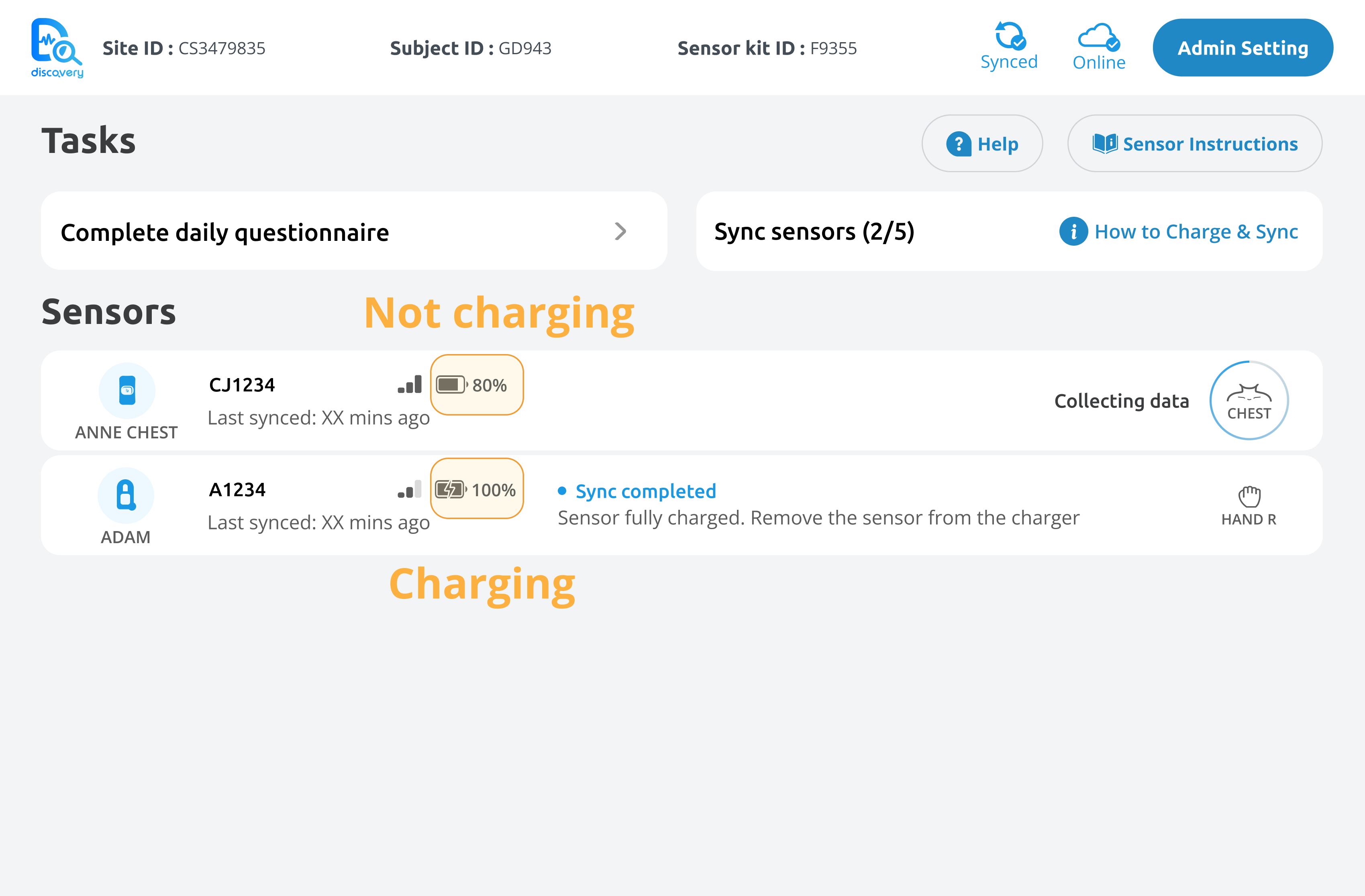Click the Synced status icon
The width and height of the screenshot is (1365, 896).
(1010, 36)
